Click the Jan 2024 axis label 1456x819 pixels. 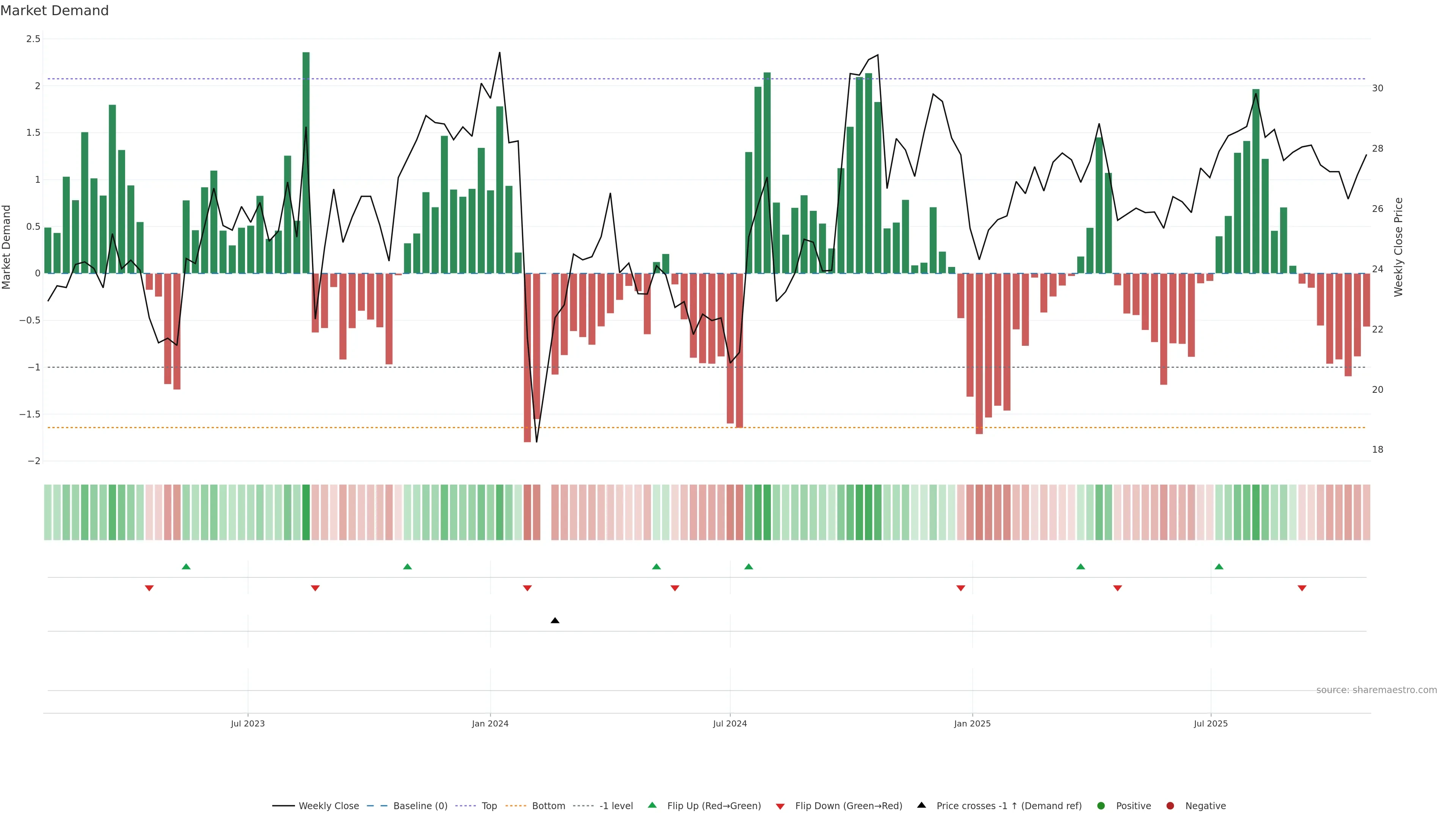490,723
